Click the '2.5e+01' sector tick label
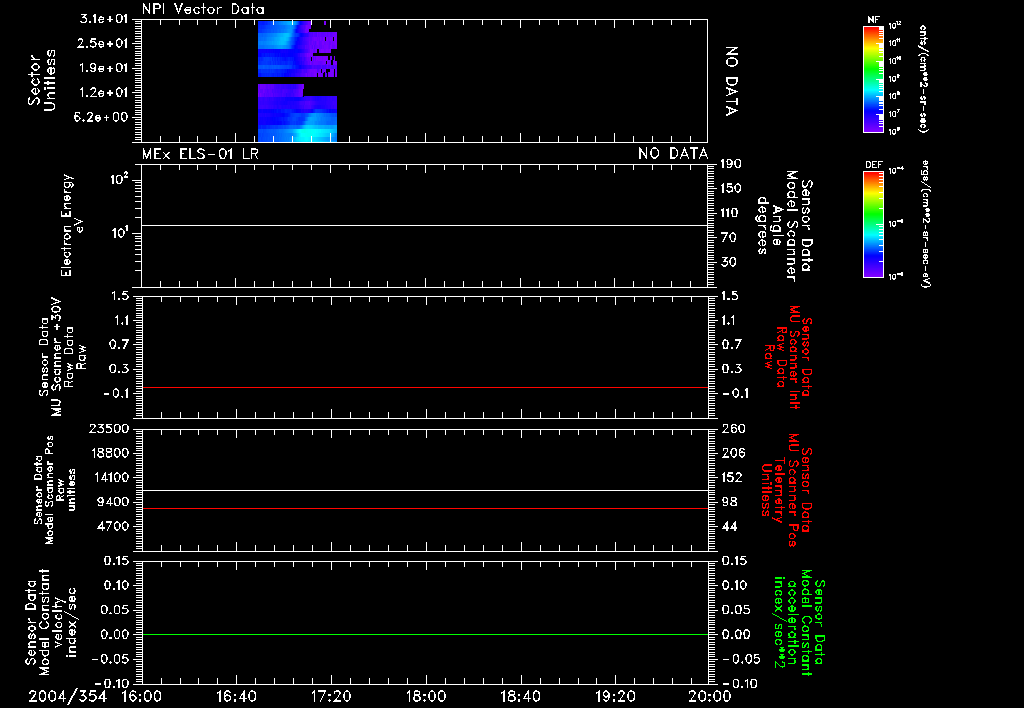The image size is (1024, 708). pos(104,43)
